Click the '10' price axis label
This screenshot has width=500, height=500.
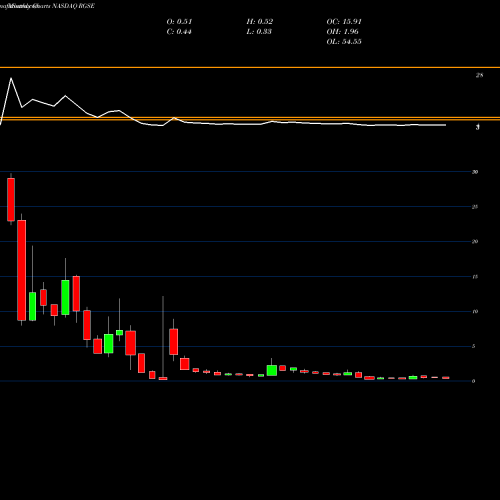point(475,312)
